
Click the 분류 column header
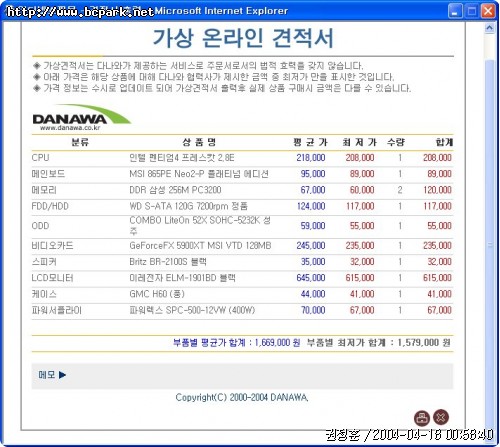coord(80,142)
